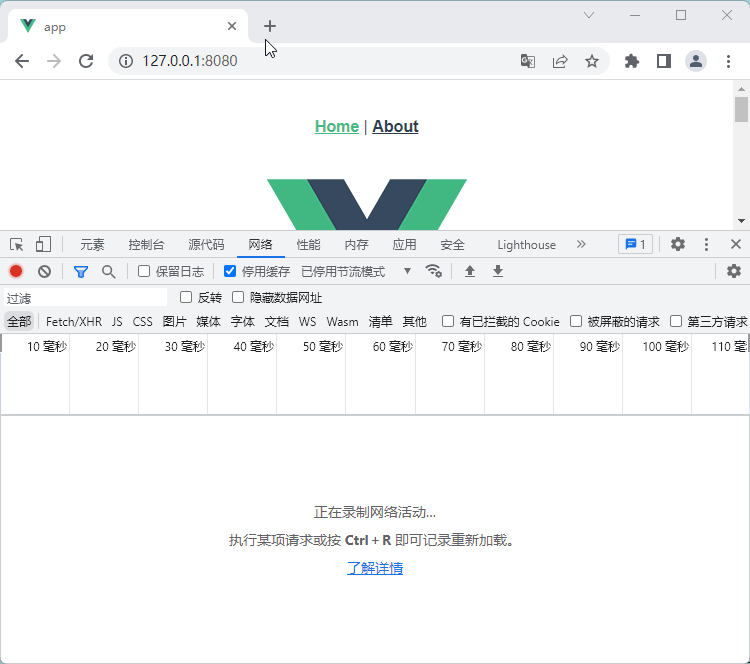
Task: Filter requests by JS type
Action: 117,321
